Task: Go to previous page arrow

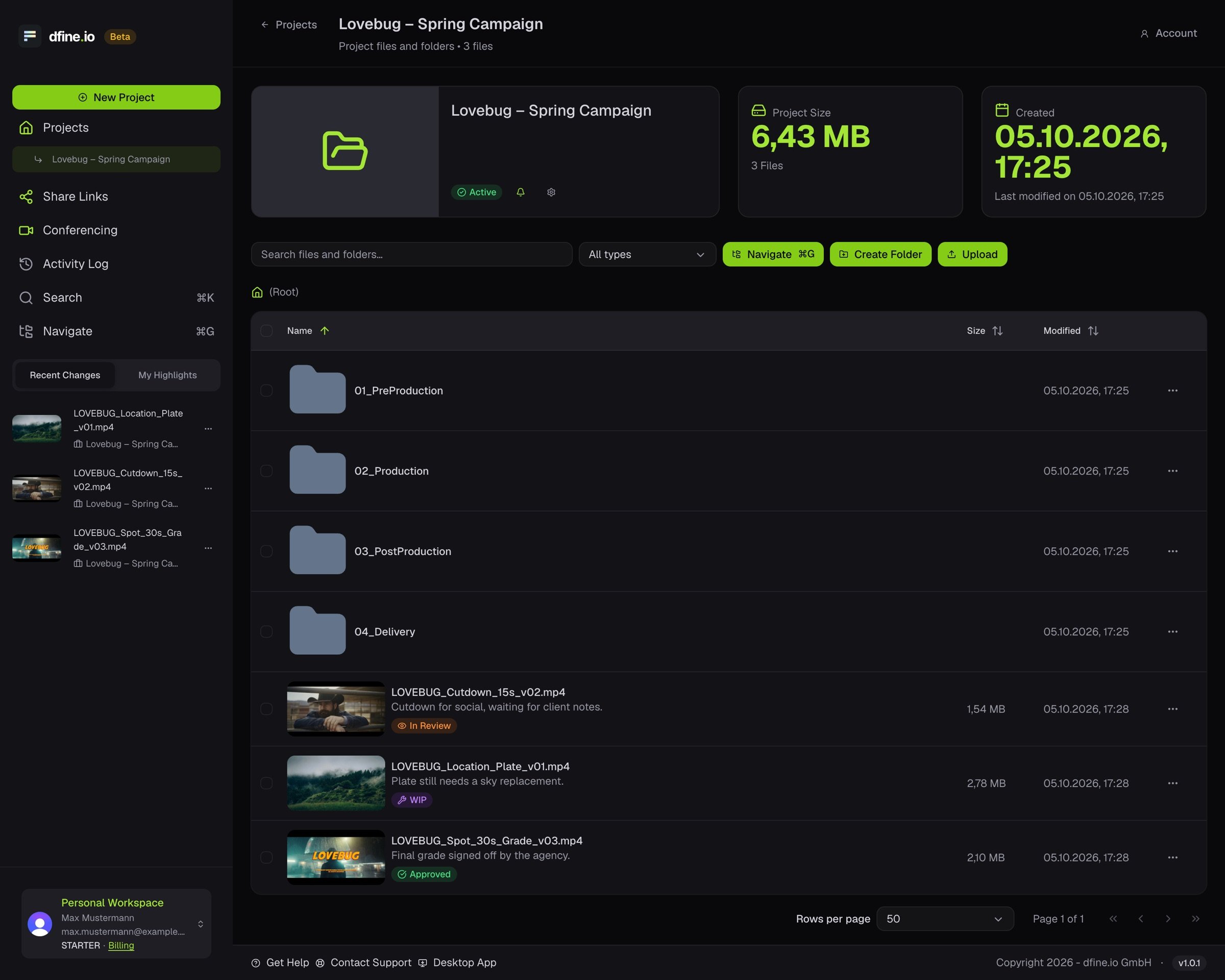Action: click(1140, 919)
